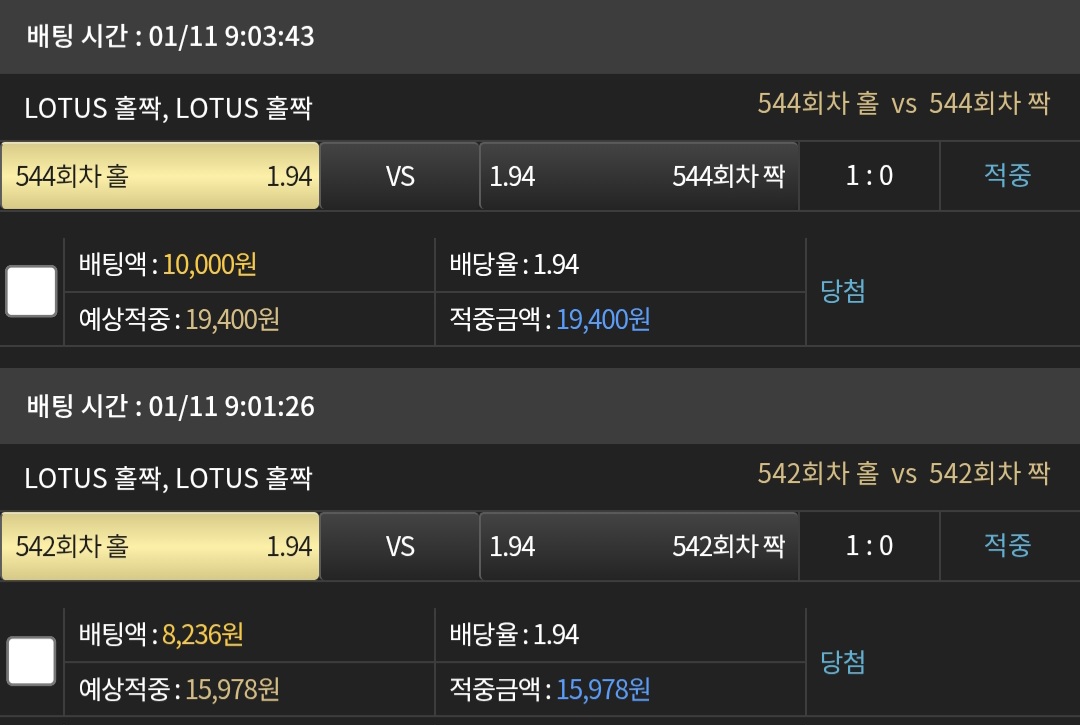Click the 배팅 시간 01/11 9:01:26 header

(x=170, y=407)
